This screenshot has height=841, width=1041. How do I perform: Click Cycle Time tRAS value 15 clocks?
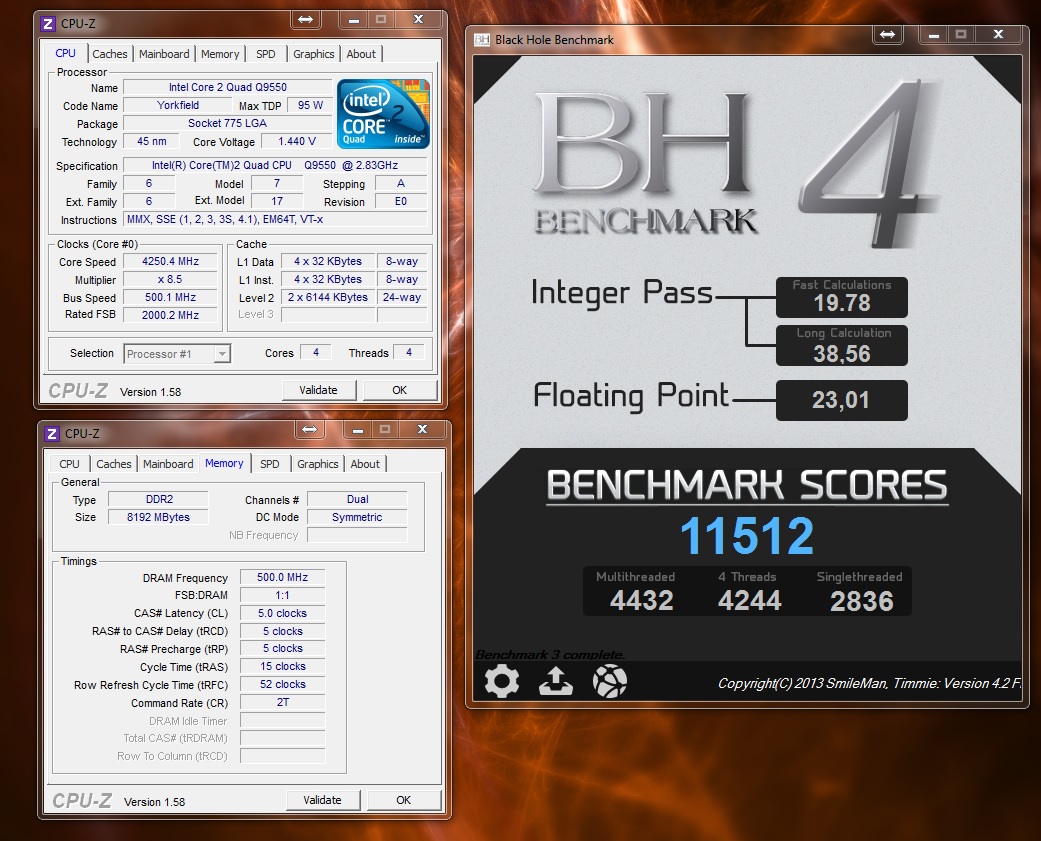click(282, 666)
